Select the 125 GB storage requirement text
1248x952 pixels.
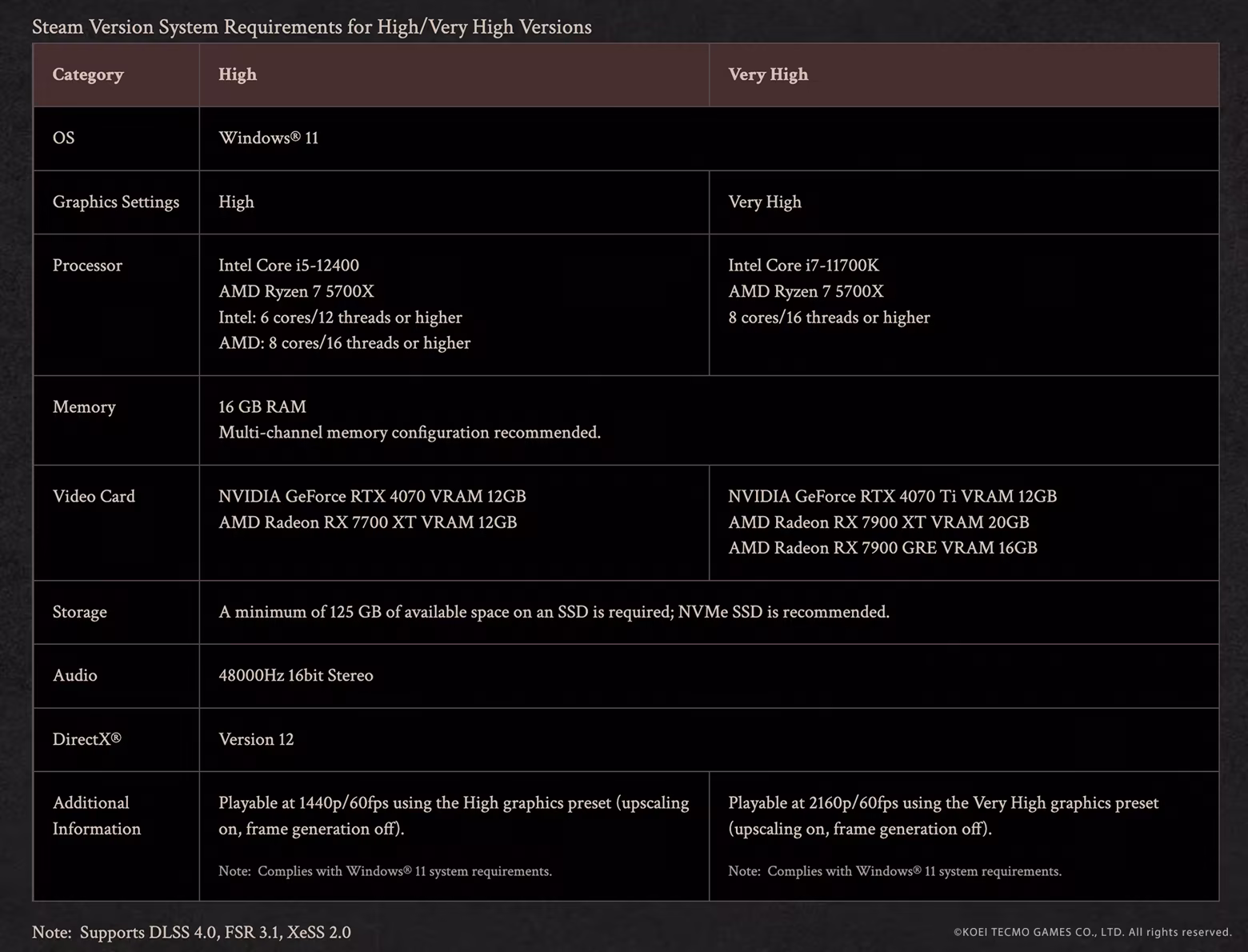point(553,612)
